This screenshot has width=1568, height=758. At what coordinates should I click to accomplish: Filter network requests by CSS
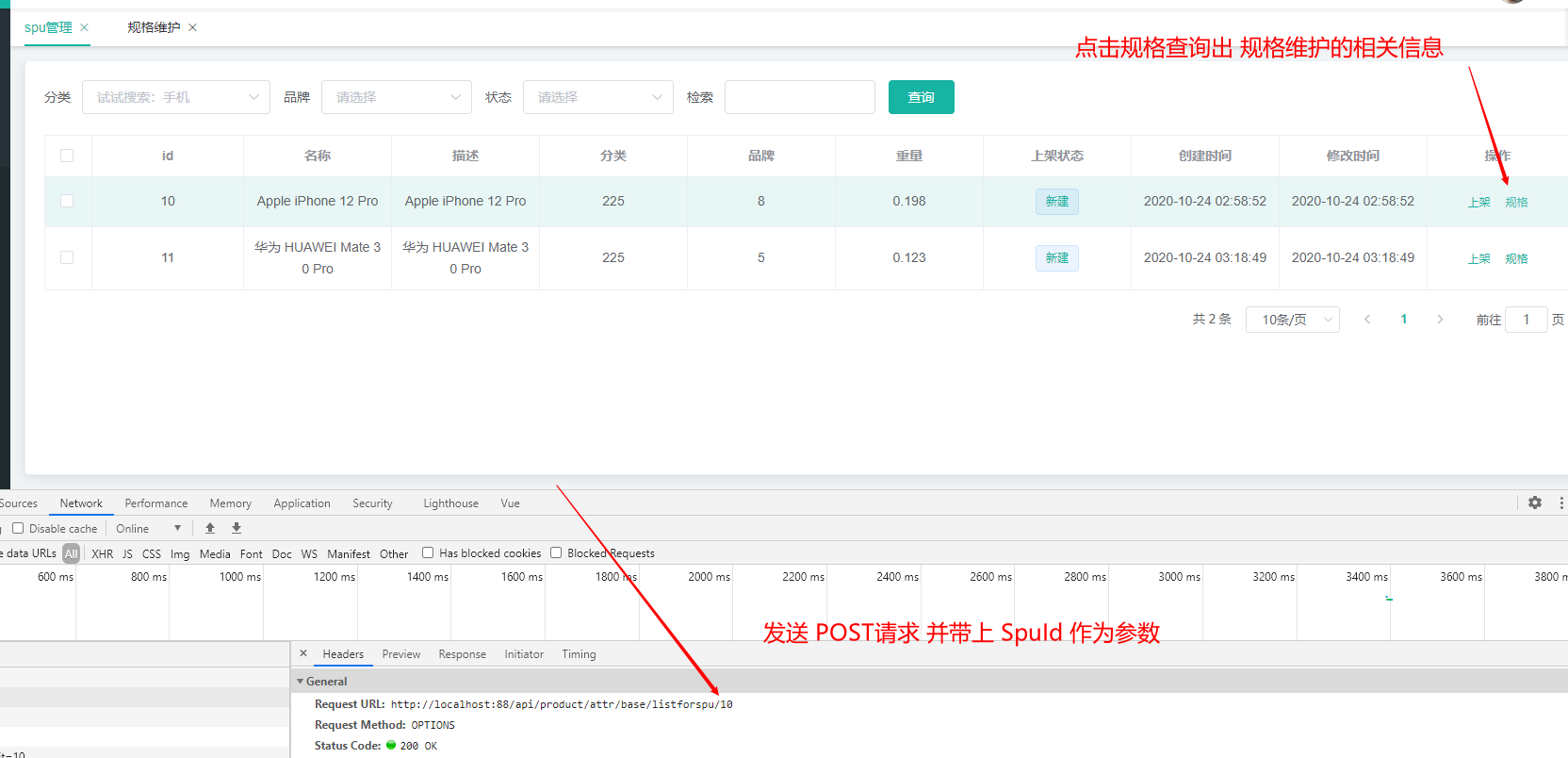click(x=152, y=553)
